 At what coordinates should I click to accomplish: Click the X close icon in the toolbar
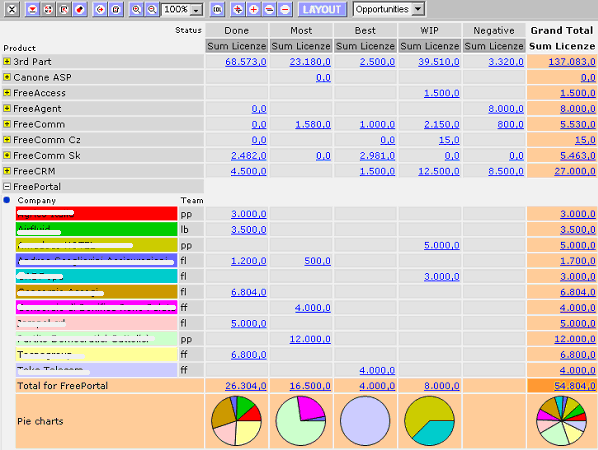click(12, 9)
